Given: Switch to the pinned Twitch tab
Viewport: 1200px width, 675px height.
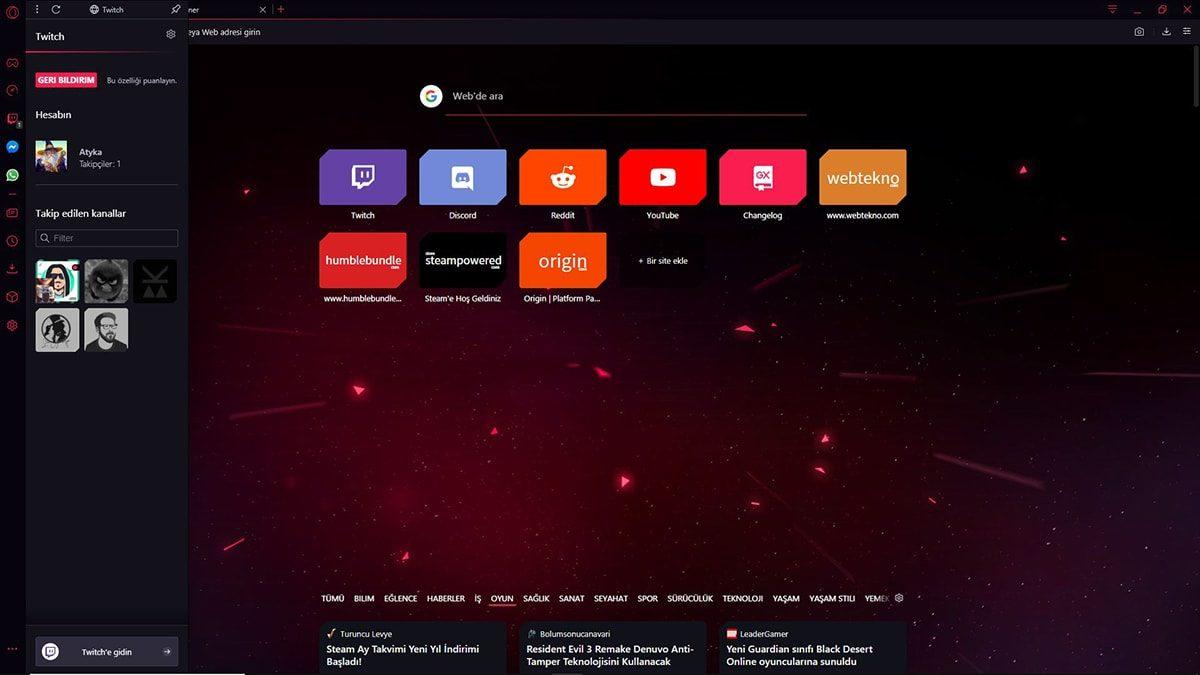Looking at the screenshot, I should (105, 9).
